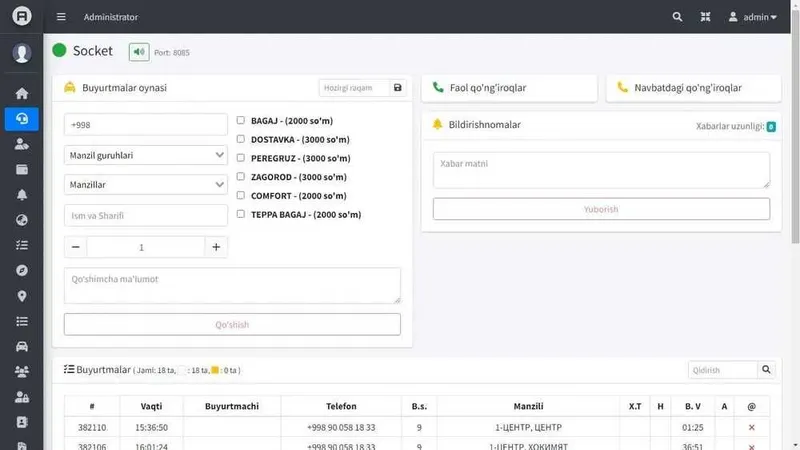The height and width of the screenshot is (450, 800).
Task: Click the Buyurtmachi column header
Action: click(x=232, y=406)
